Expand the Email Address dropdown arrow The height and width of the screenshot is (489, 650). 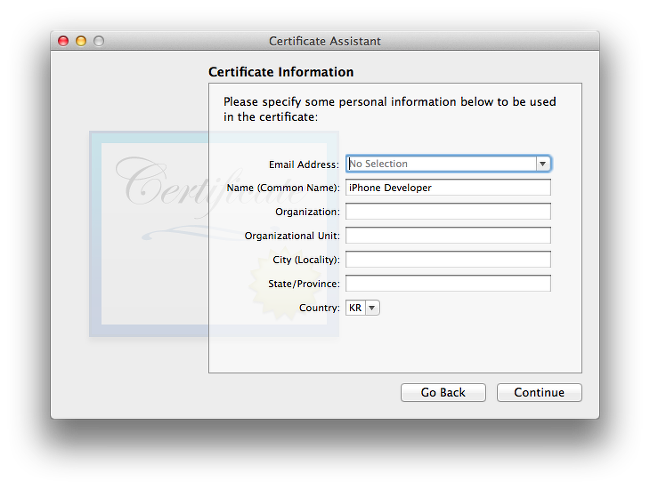pos(543,164)
